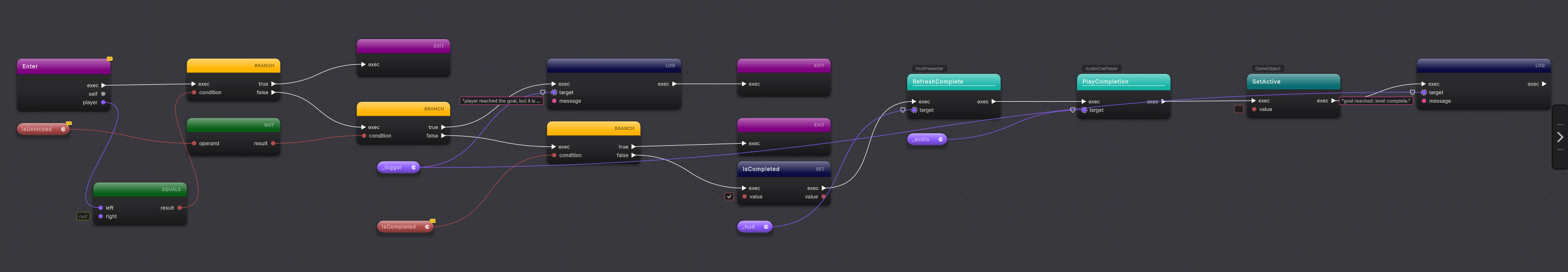Image resolution: width=1568 pixels, height=272 pixels.
Task: Click the HudPresenter type label
Action: point(929,69)
